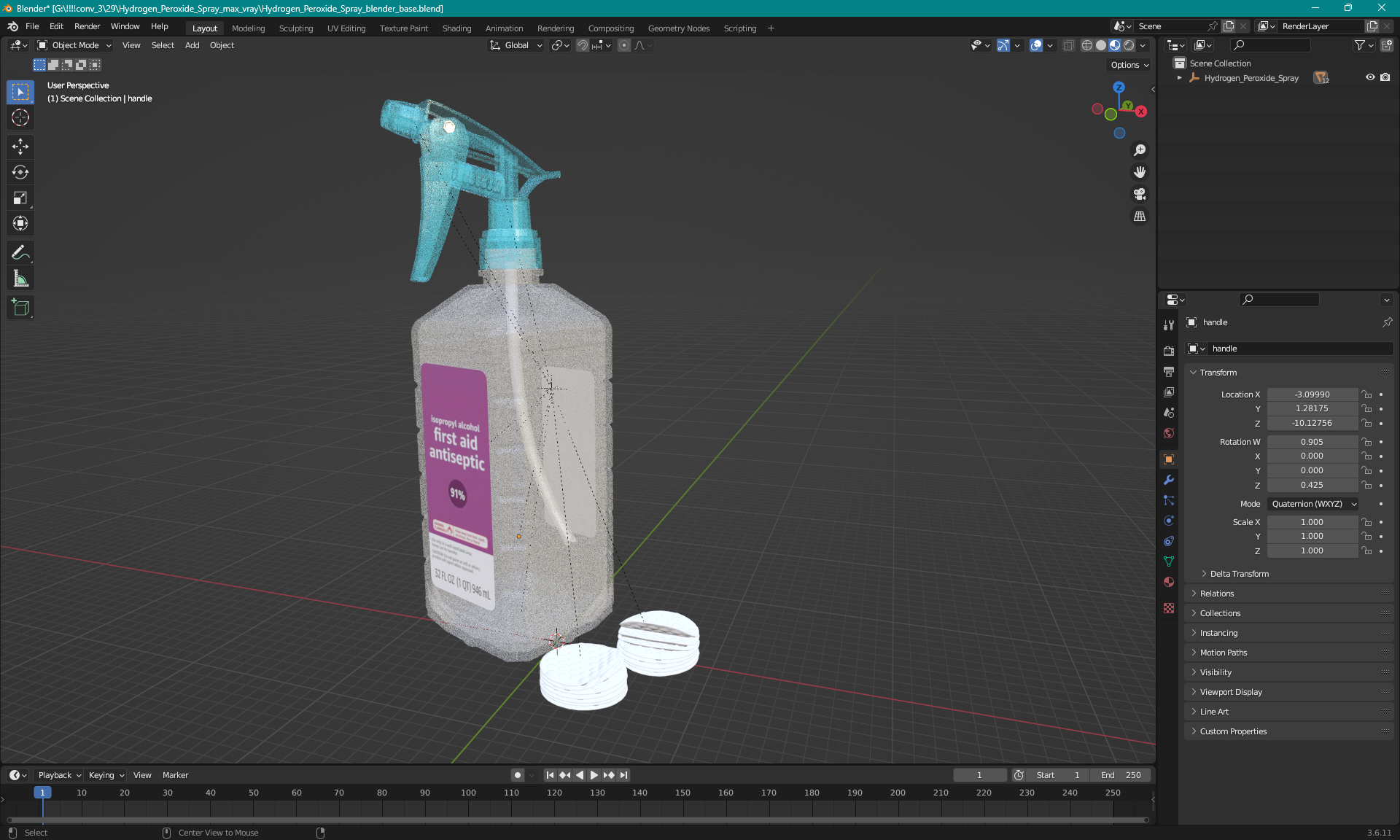
Task: Open the Quaternion rotation mode dropdown
Action: 1313,504
